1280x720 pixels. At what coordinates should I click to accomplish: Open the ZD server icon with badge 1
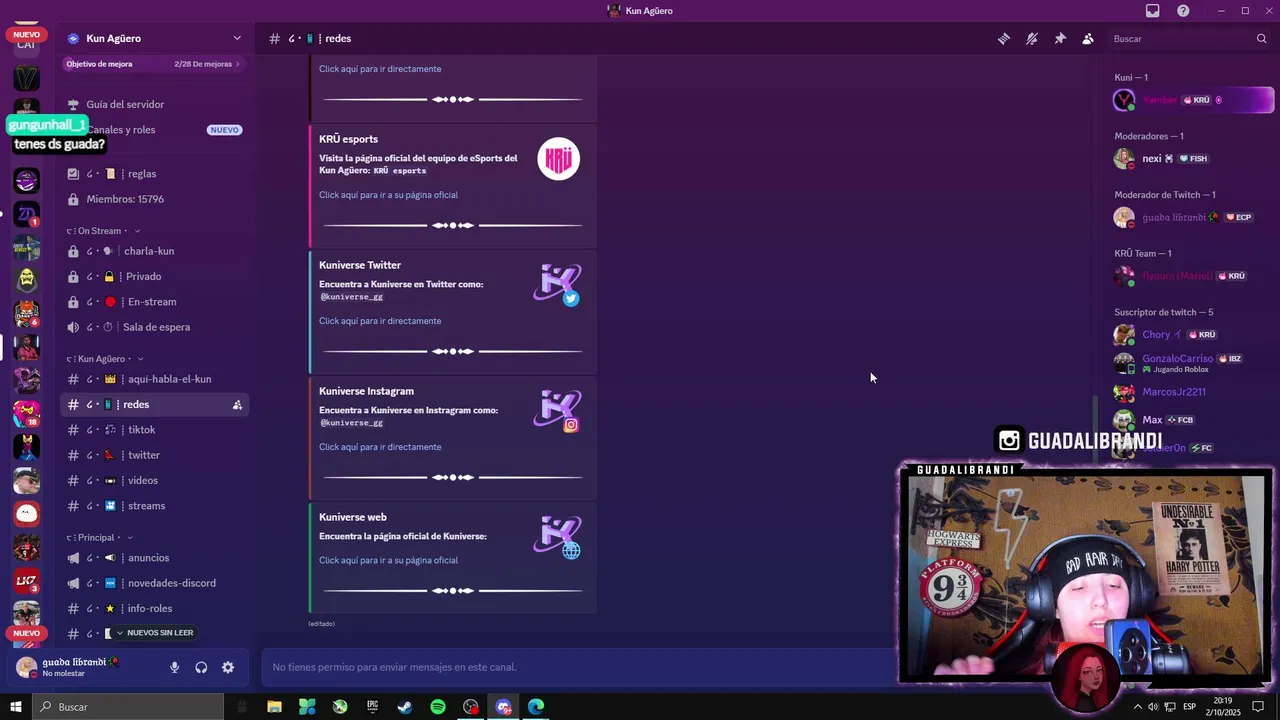click(x=27, y=213)
